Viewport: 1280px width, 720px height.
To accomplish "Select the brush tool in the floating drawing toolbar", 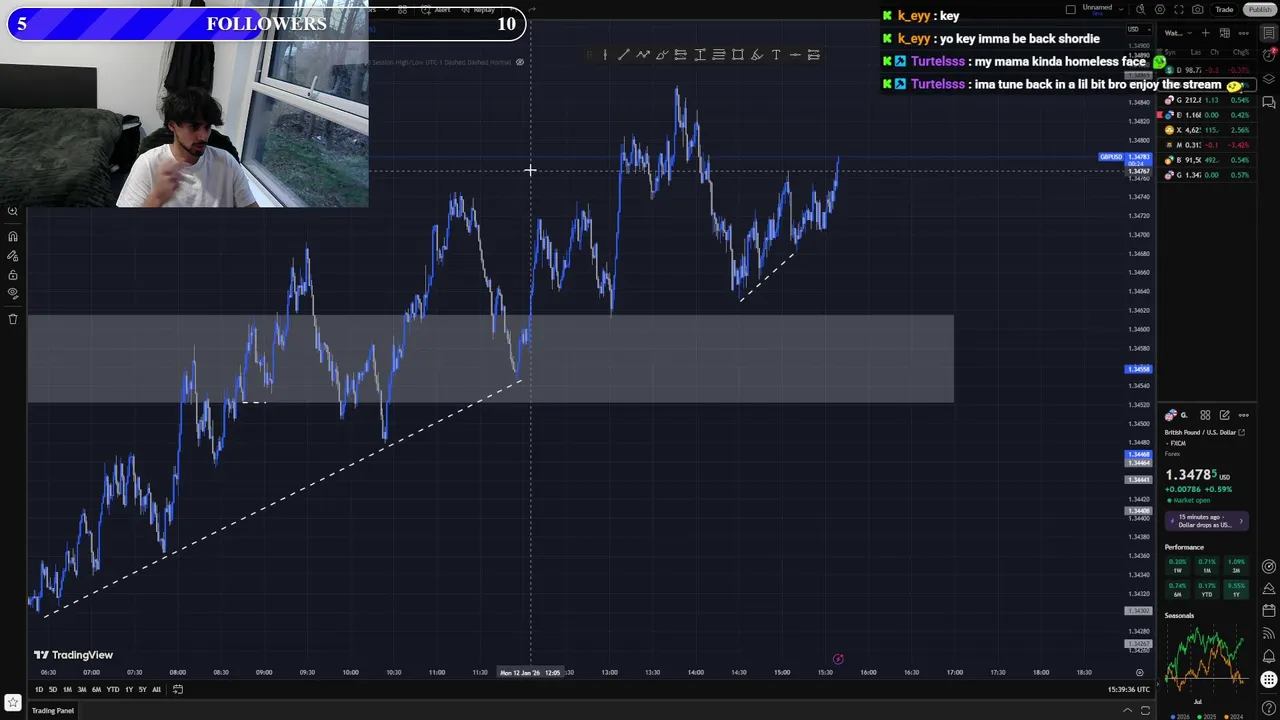I will pos(662,55).
